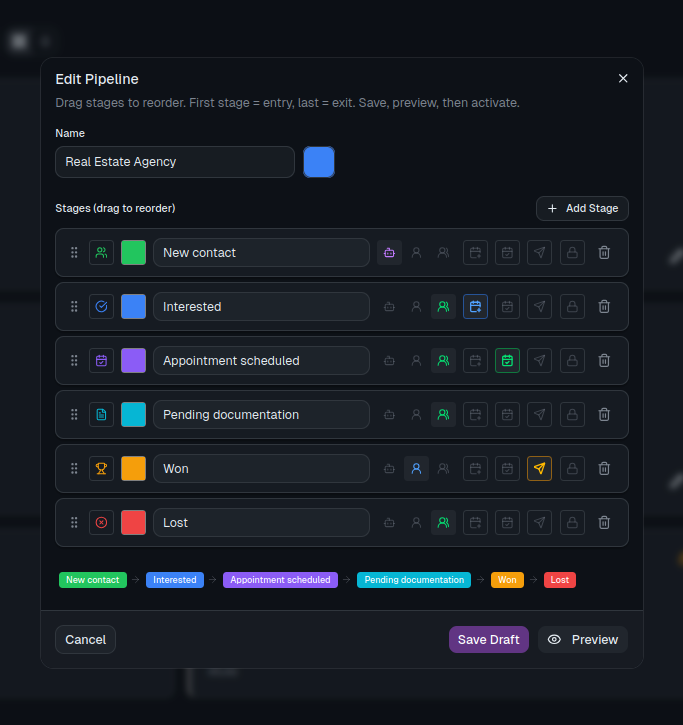
Task: Delete the Appointment scheduled stage
Action: 604,361
